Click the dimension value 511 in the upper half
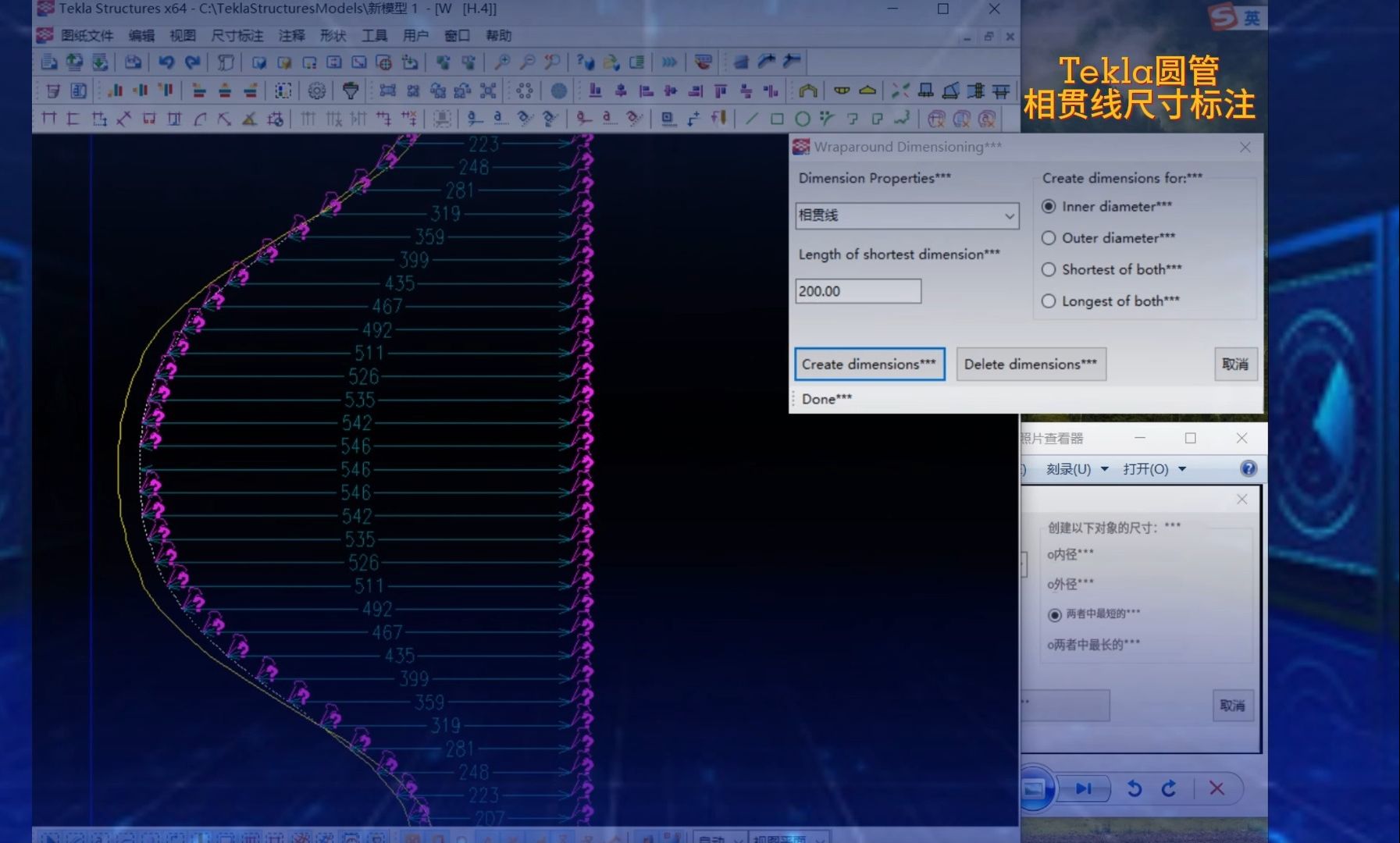1400x843 pixels. coord(369,354)
